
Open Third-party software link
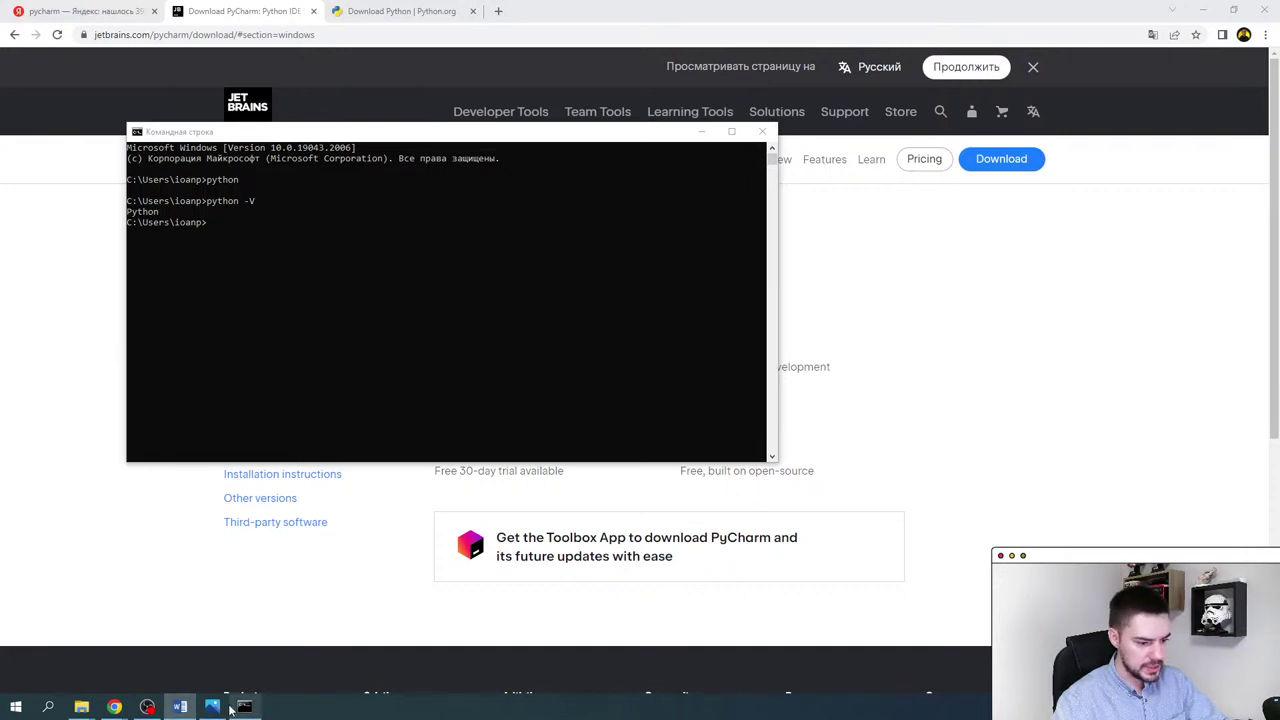(x=275, y=522)
